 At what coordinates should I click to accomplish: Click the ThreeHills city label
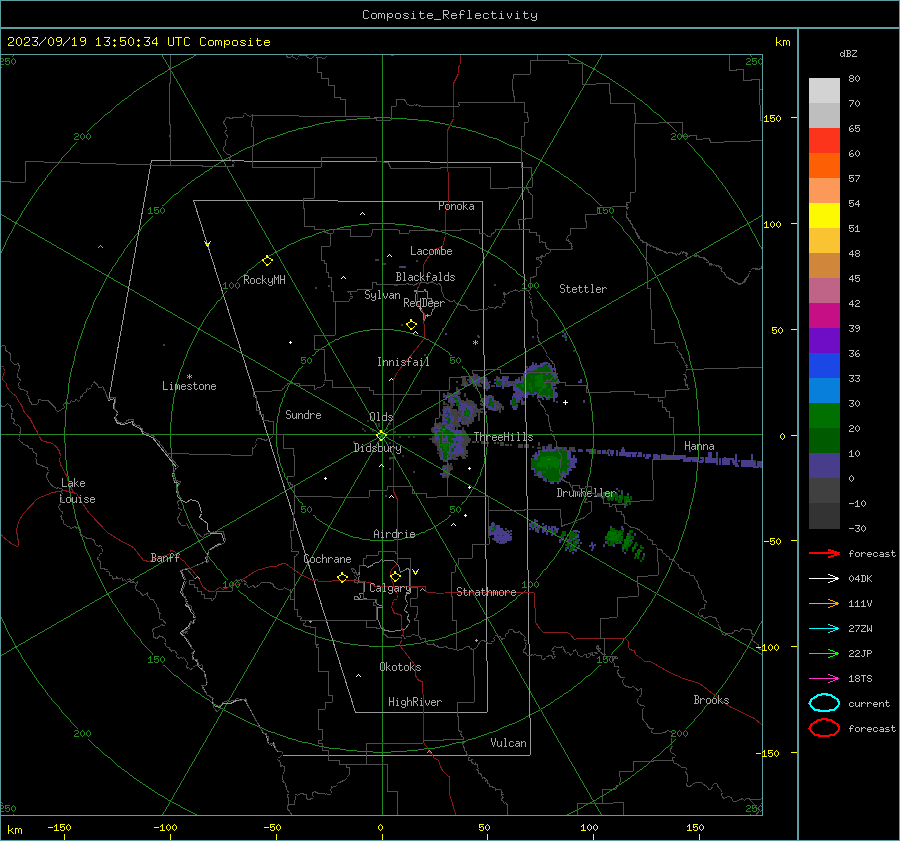(503, 437)
